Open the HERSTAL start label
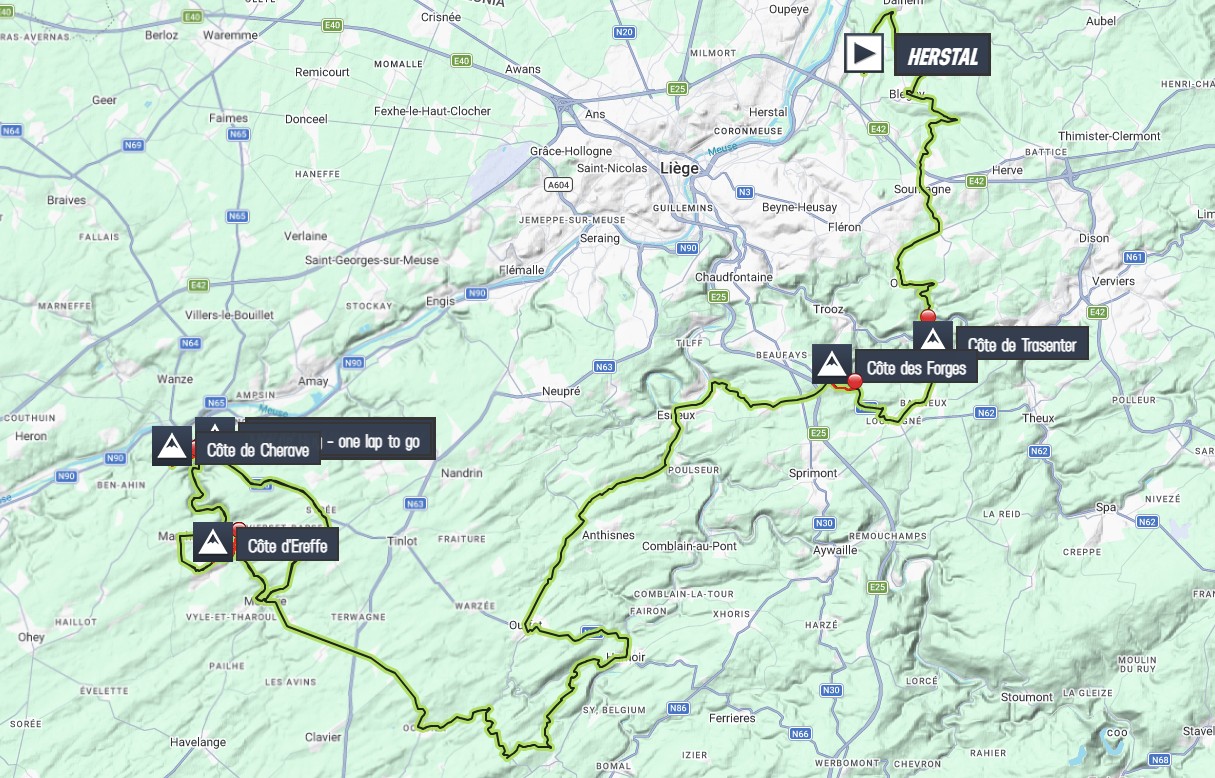The image size is (1215, 778). pyautogui.click(x=942, y=55)
